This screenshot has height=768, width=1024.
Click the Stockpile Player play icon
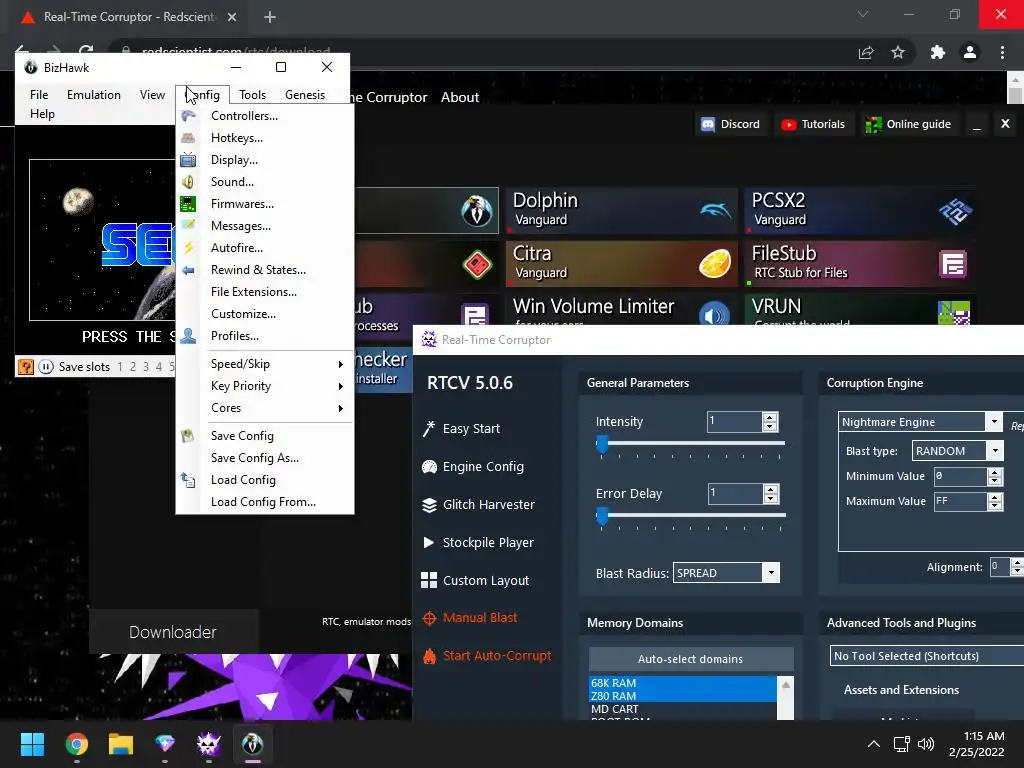(428, 543)
